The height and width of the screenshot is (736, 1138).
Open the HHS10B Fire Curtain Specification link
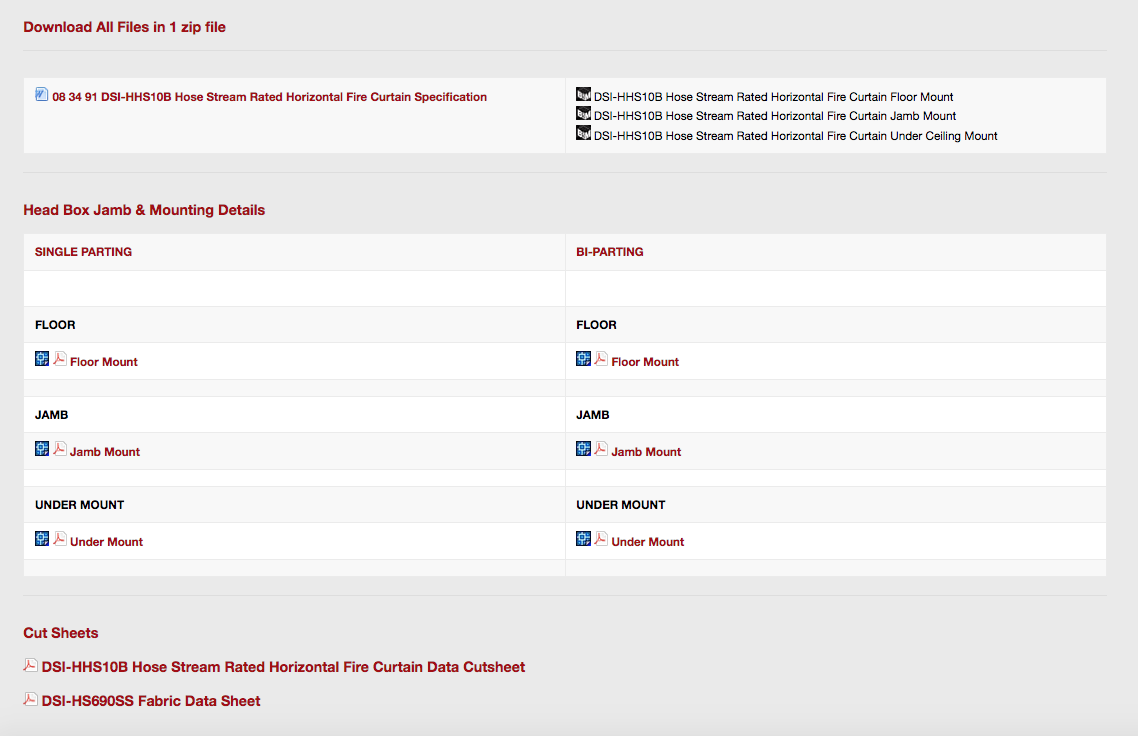coord(266,96)
